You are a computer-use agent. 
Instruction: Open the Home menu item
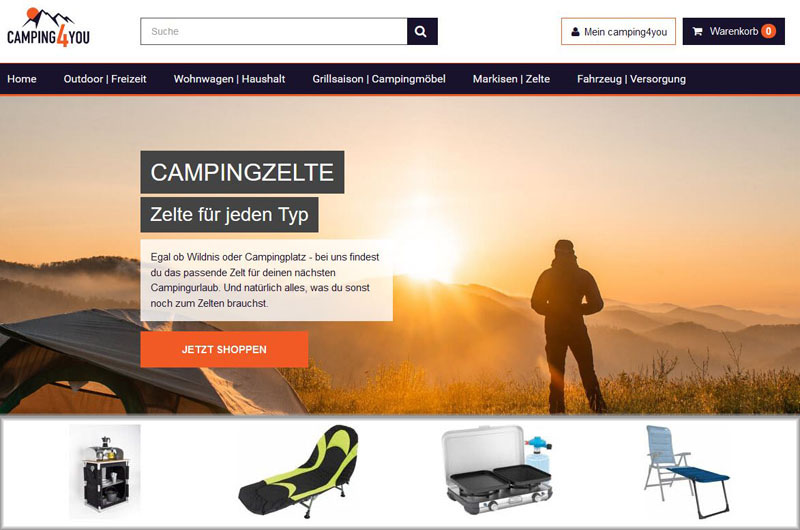[21, 79]
